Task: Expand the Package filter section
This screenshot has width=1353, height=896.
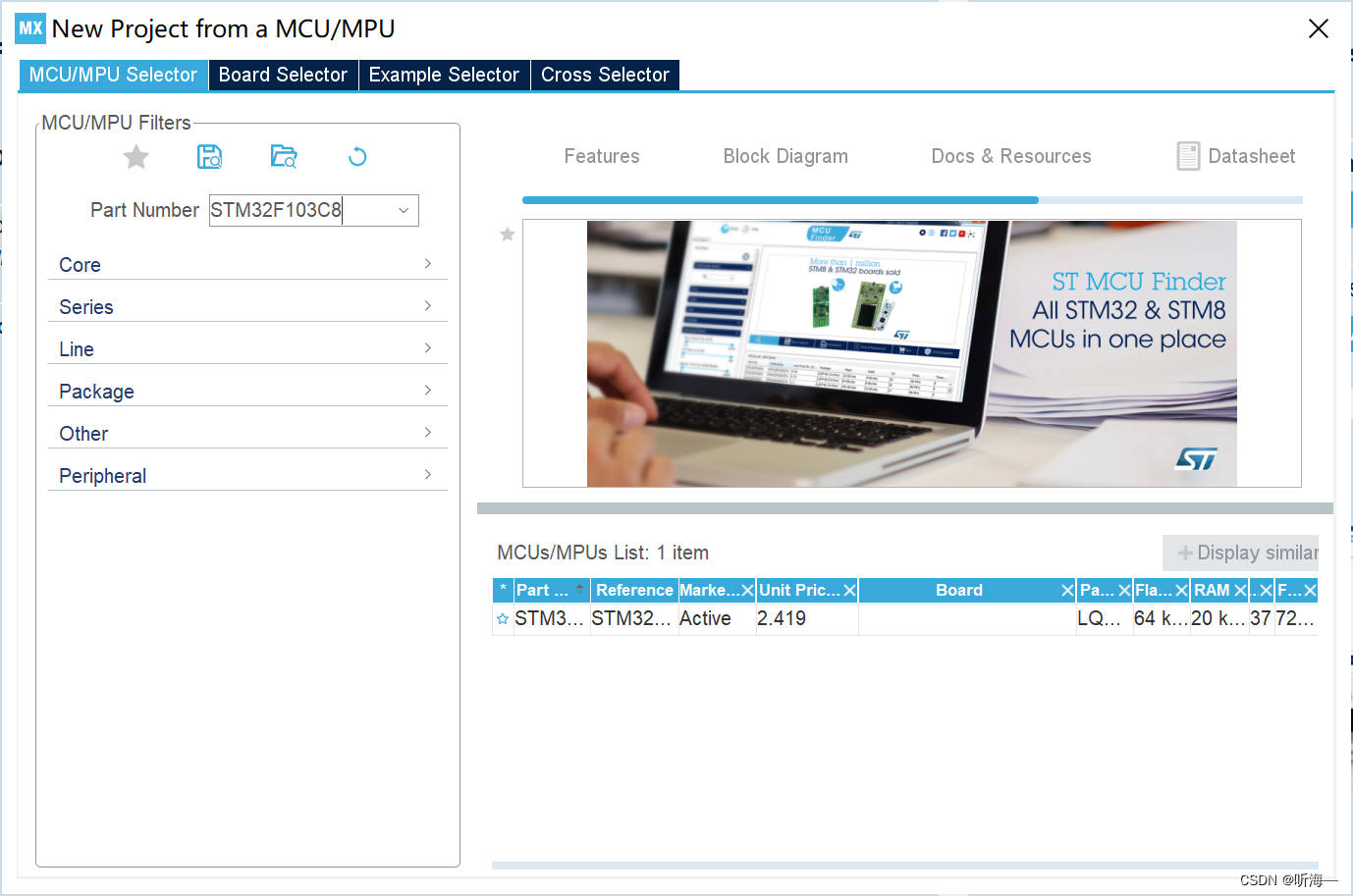Action: coord(247,392)
